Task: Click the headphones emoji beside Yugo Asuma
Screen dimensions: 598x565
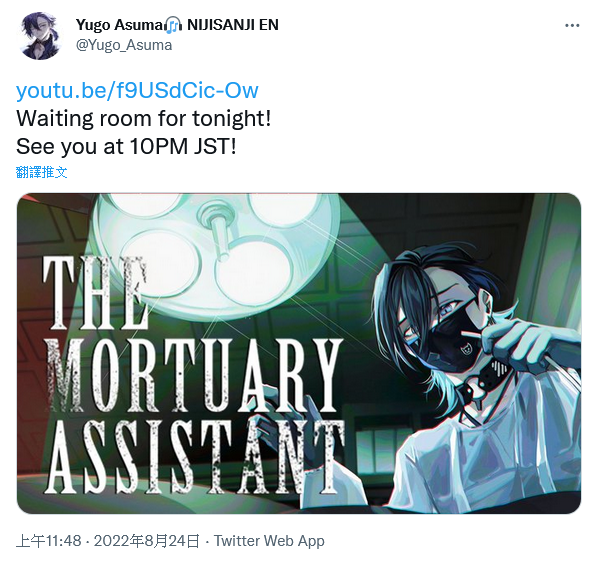Action: coord(174,25)
